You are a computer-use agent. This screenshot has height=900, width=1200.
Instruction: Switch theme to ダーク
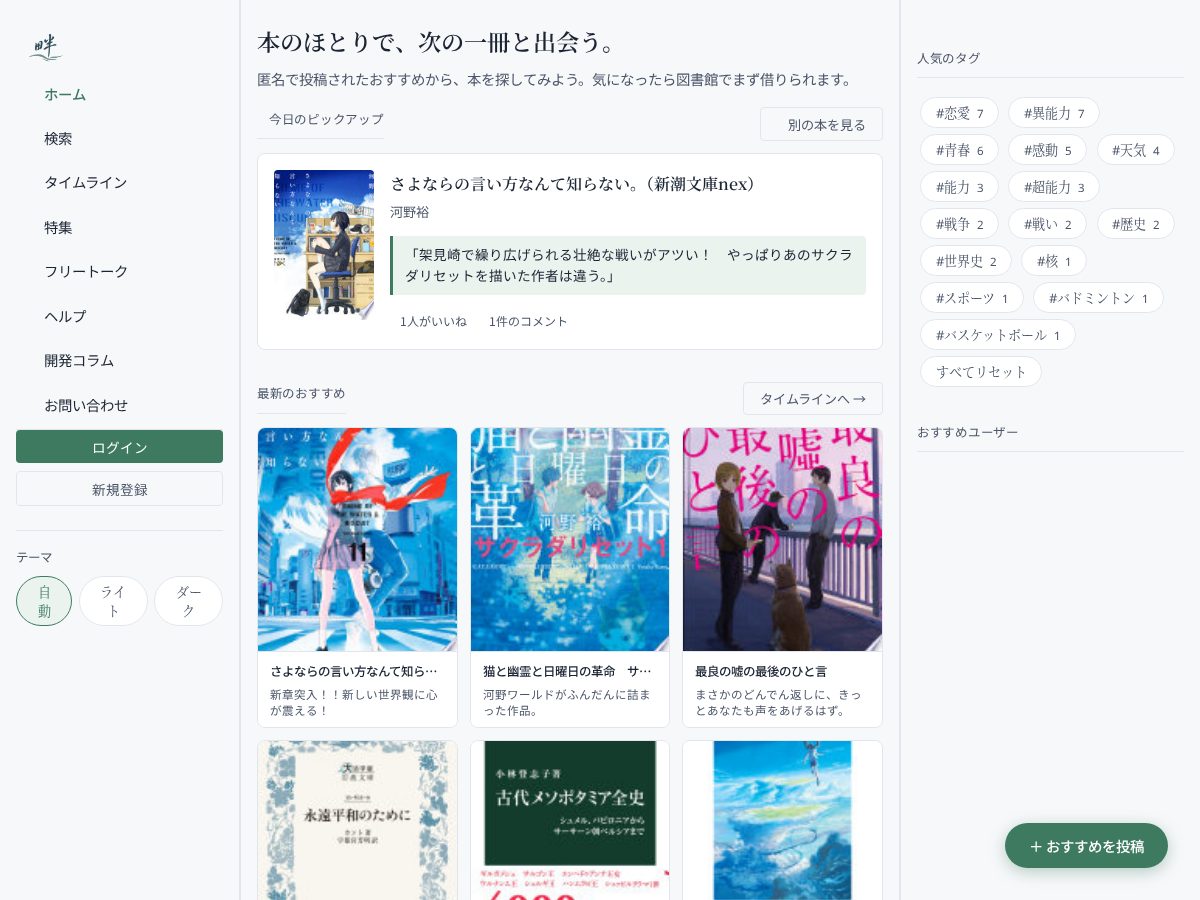[188, 601]
